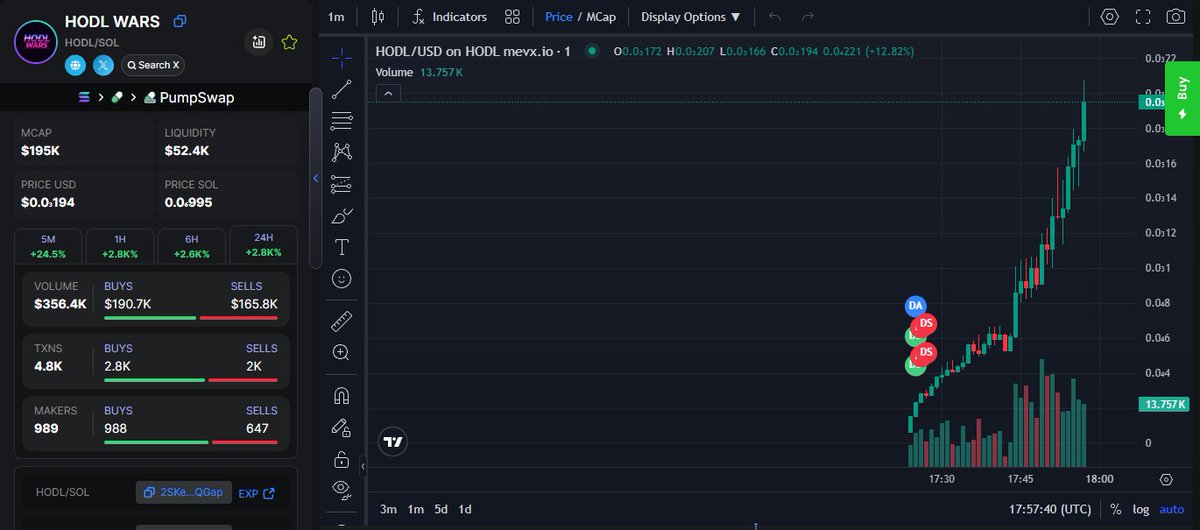
Task: Collapse the drawing toolbar handle
Action: pyautogui.click(x=363, y=467)
